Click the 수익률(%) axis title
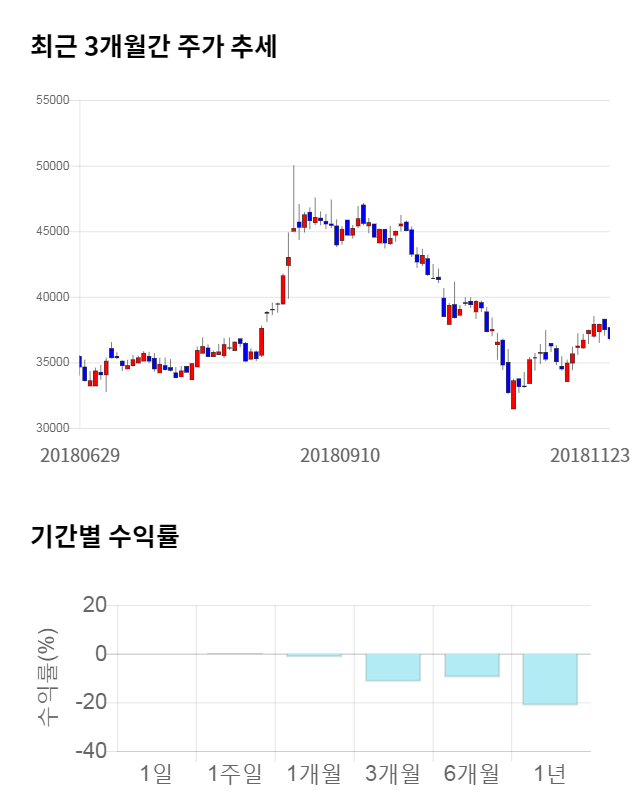This screenshot has width=640, height=810. (47, 677)
